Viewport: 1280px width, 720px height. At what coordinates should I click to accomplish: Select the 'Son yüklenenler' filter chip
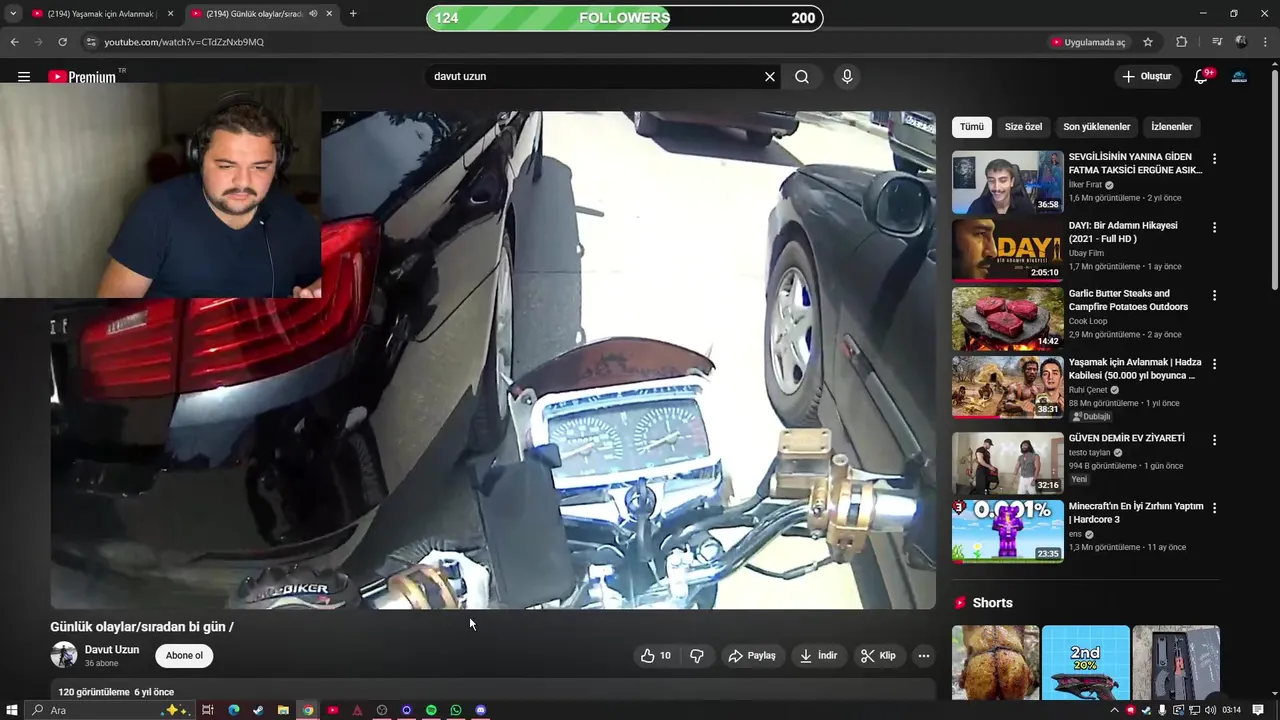click(x=1096, y=127)
